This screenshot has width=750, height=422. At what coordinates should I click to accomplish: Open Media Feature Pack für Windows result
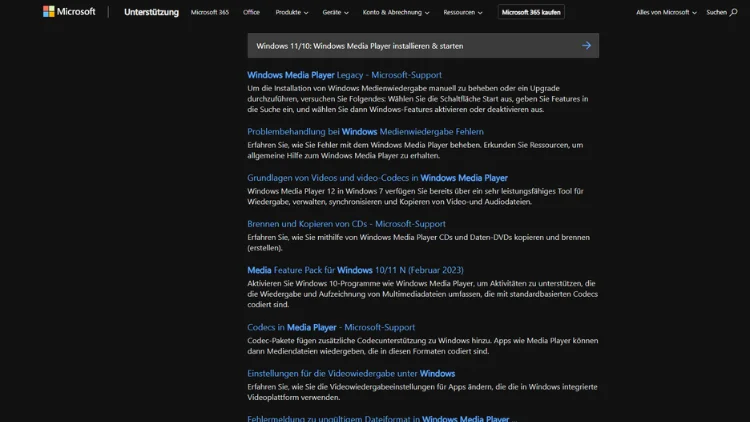click(x=355, y=270)
